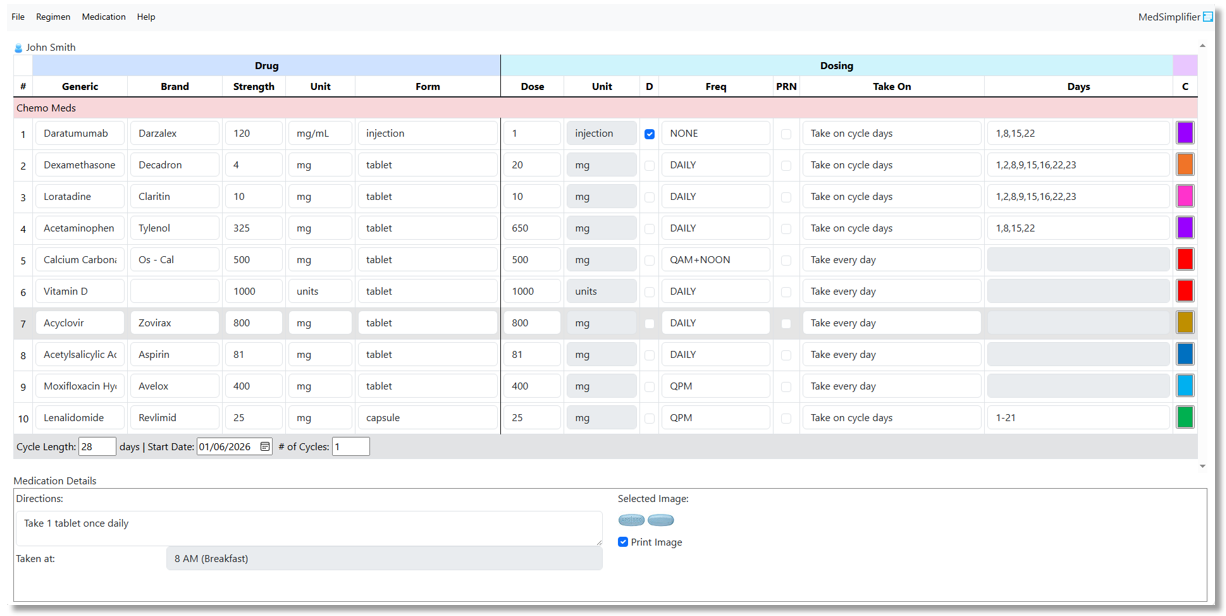
Task: Toggle the D checkbox for Acyclovir
Action: 650,324
